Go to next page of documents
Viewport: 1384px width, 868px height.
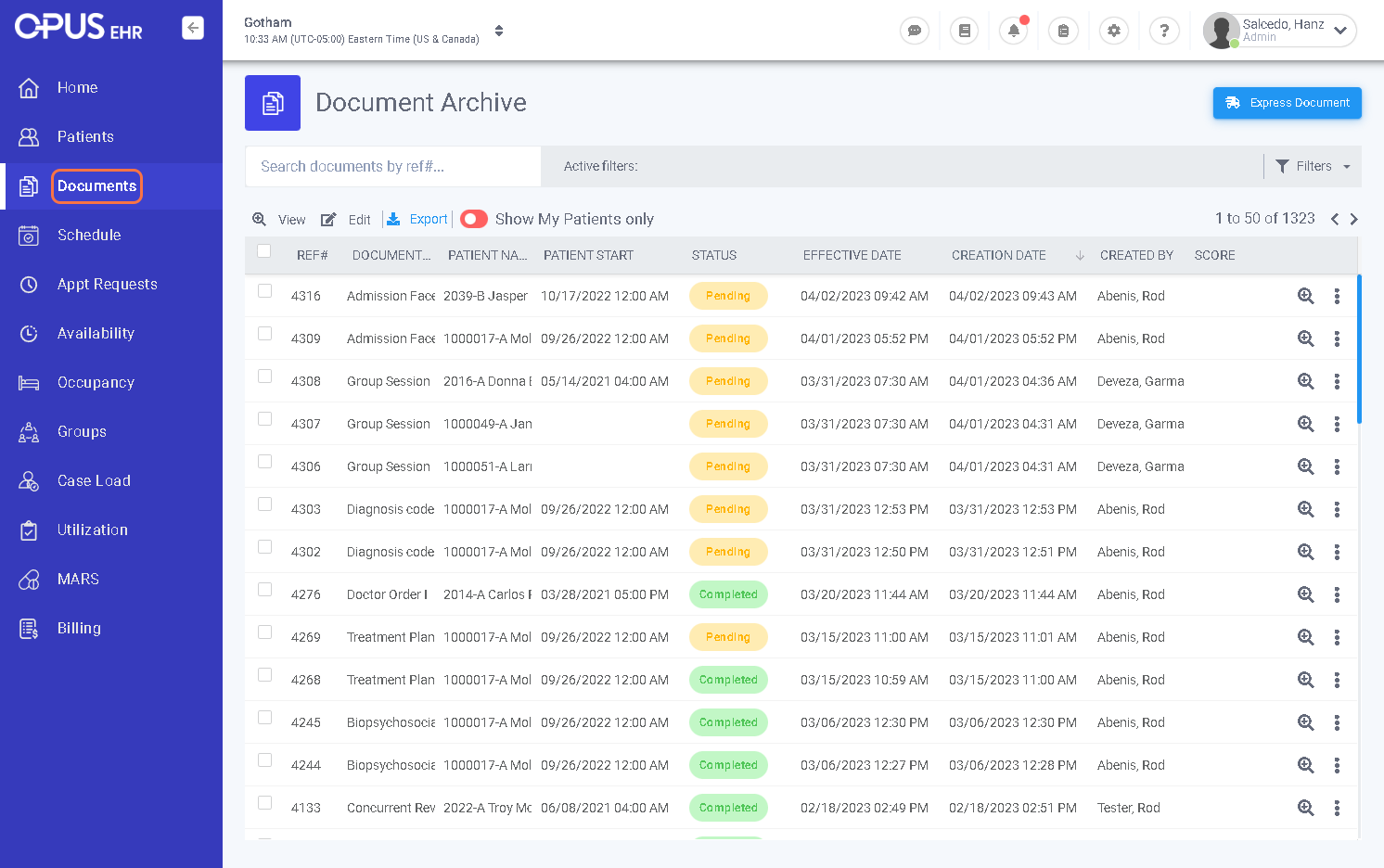(x=1354, y=219)
